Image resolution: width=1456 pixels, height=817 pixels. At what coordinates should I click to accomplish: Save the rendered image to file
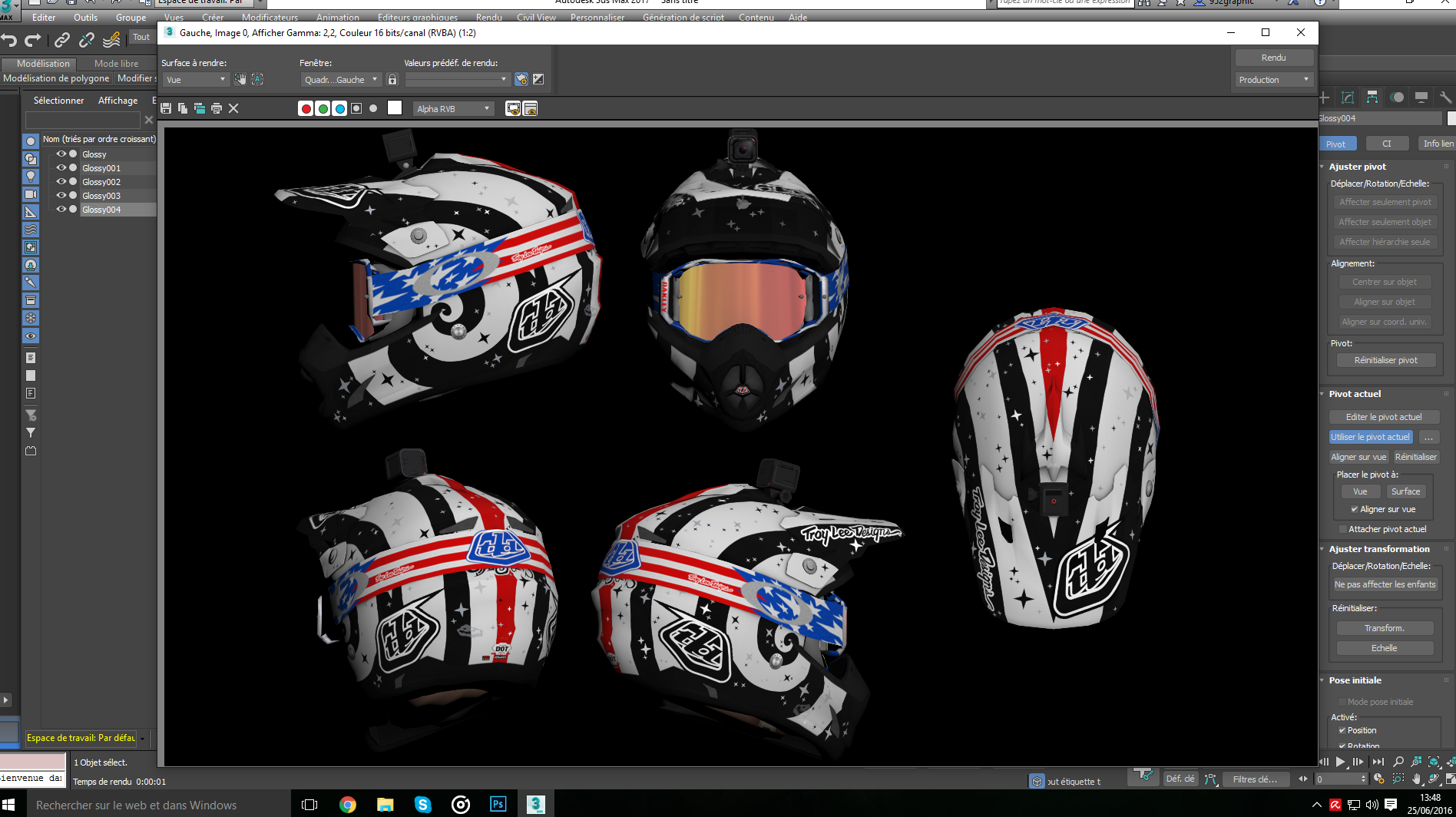[166, 108]
